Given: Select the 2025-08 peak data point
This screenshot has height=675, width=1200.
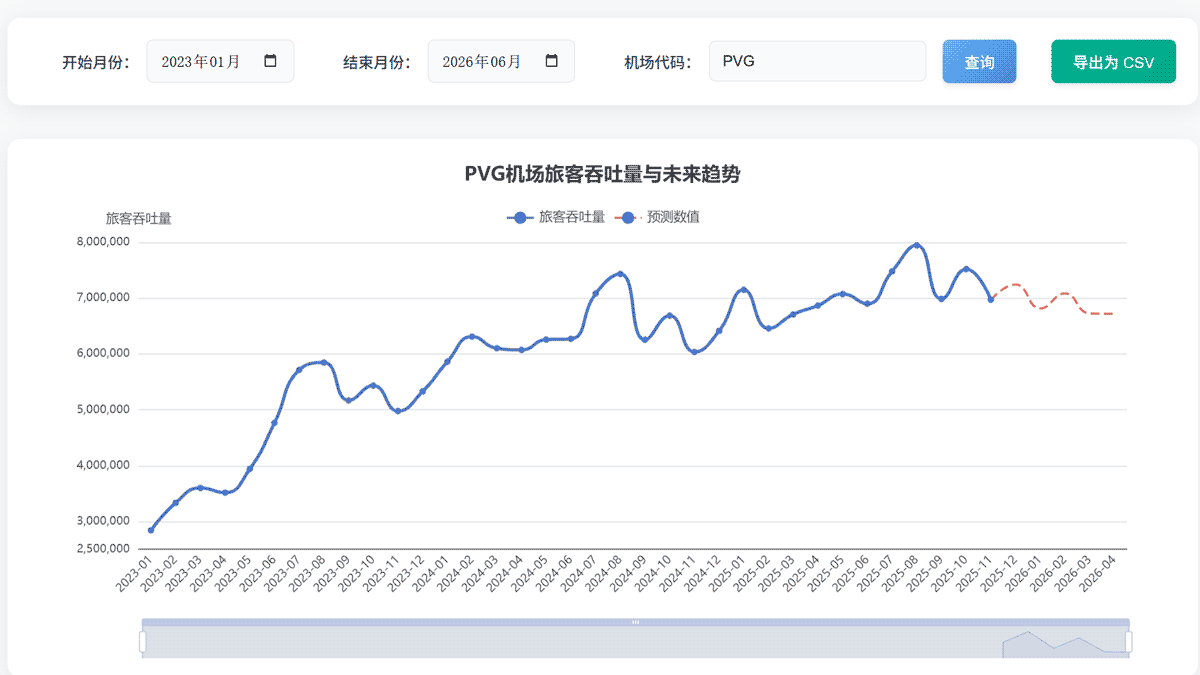Looking at the screenshot, I should pos(917,245).
